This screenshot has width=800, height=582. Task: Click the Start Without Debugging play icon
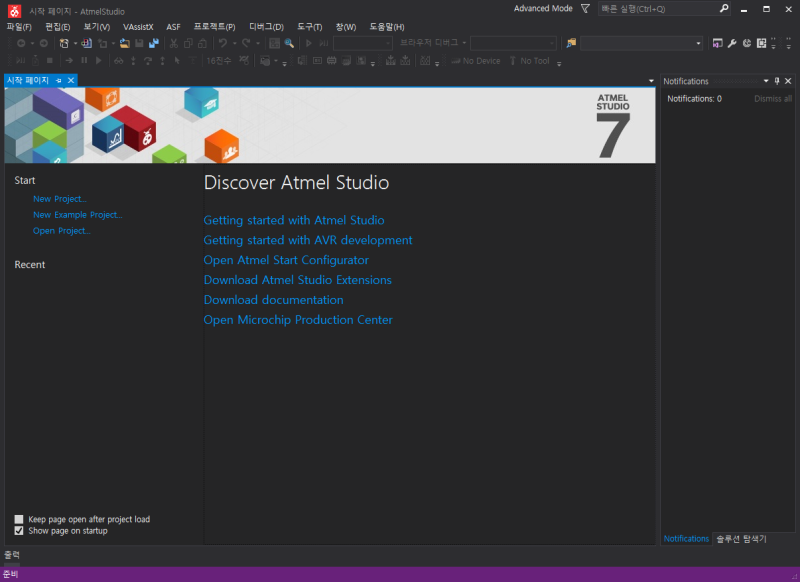(309, 43)
